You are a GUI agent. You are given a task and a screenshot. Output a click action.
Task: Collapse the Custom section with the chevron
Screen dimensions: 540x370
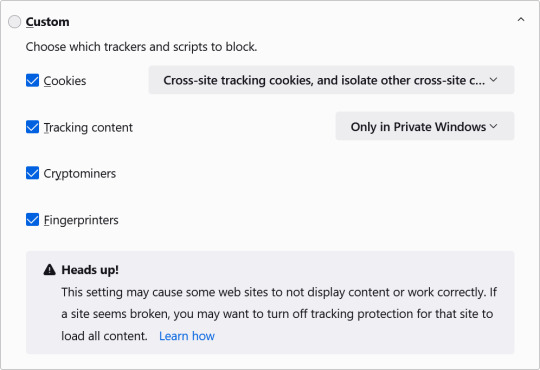[521, 20]
